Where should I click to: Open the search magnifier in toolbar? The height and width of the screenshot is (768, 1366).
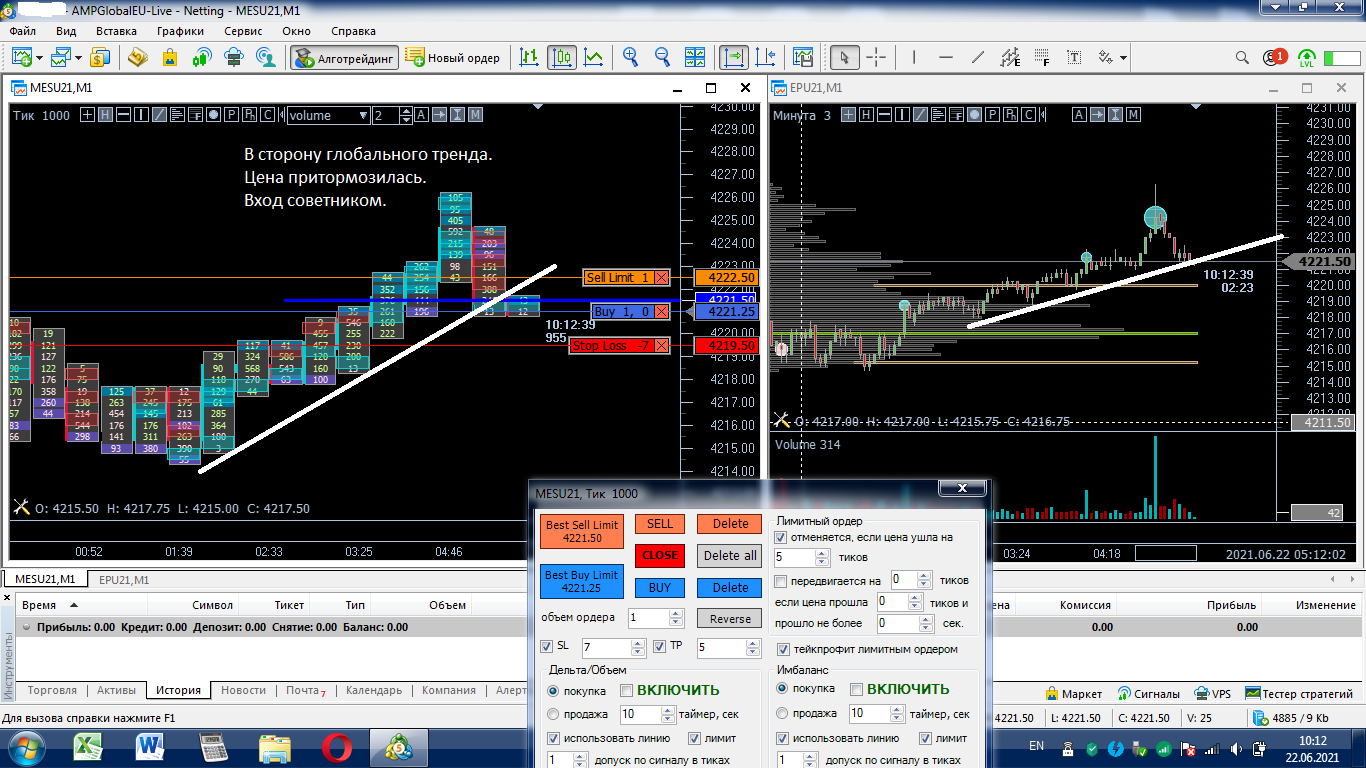coord(1242,57)
